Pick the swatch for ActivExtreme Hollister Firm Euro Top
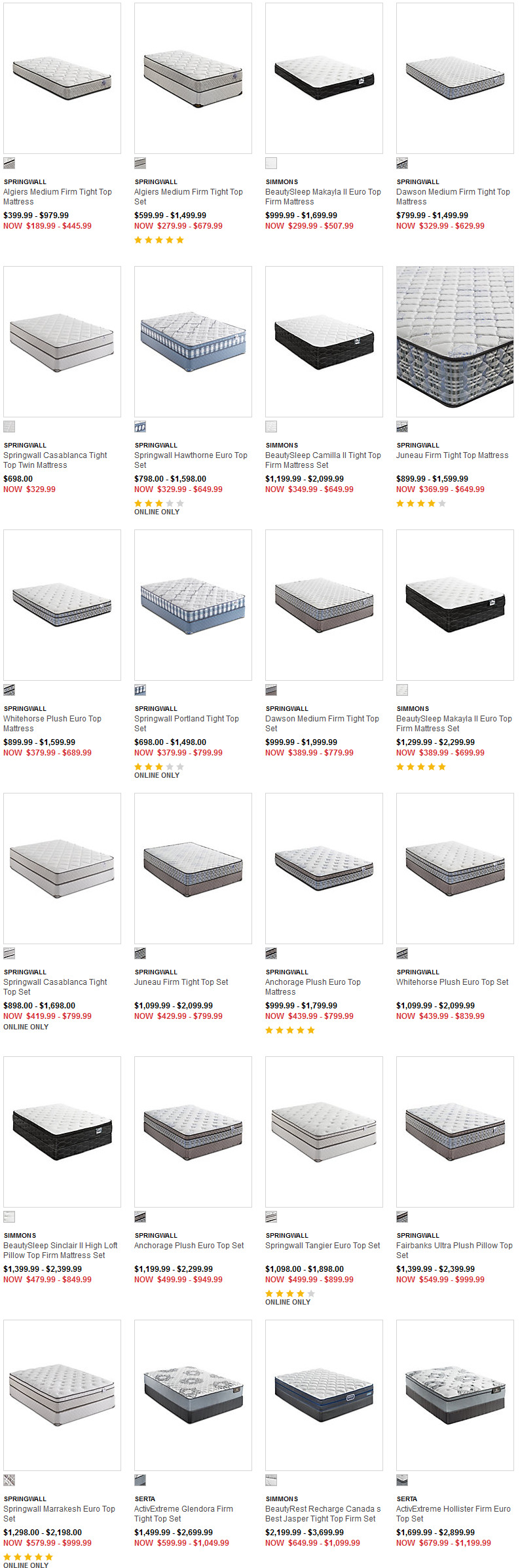The height and width of the screenshot is (1568, 520). [x=402, y=1480]
